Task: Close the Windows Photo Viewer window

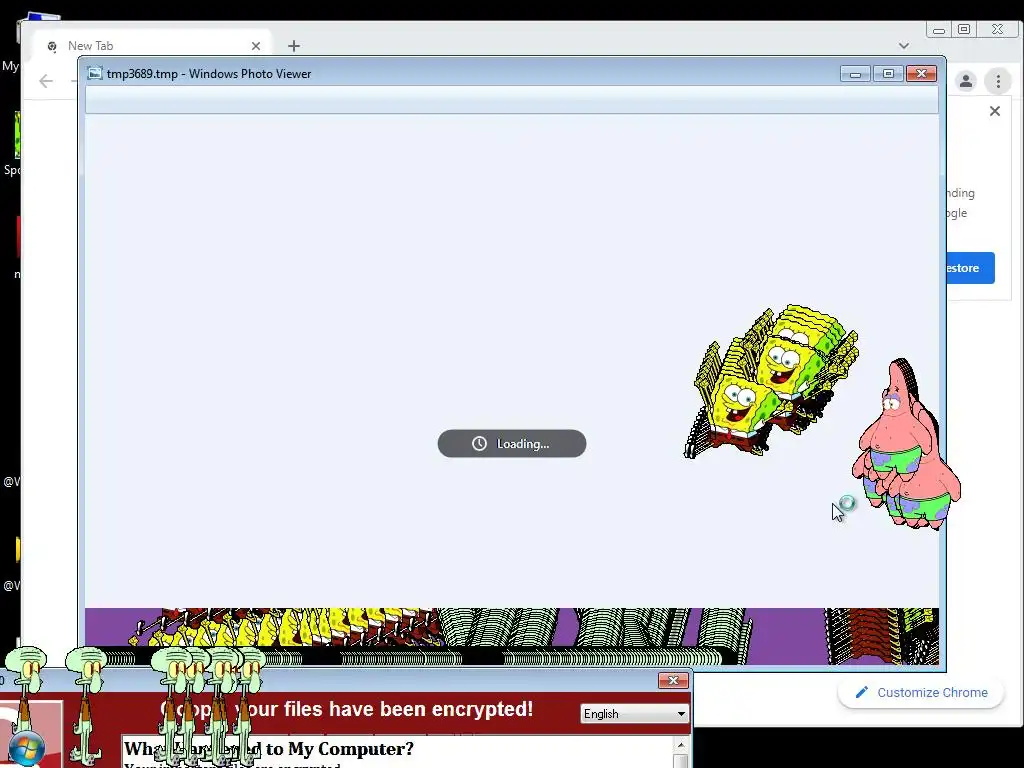Action: pyautogui.click(x=921, y=74)
